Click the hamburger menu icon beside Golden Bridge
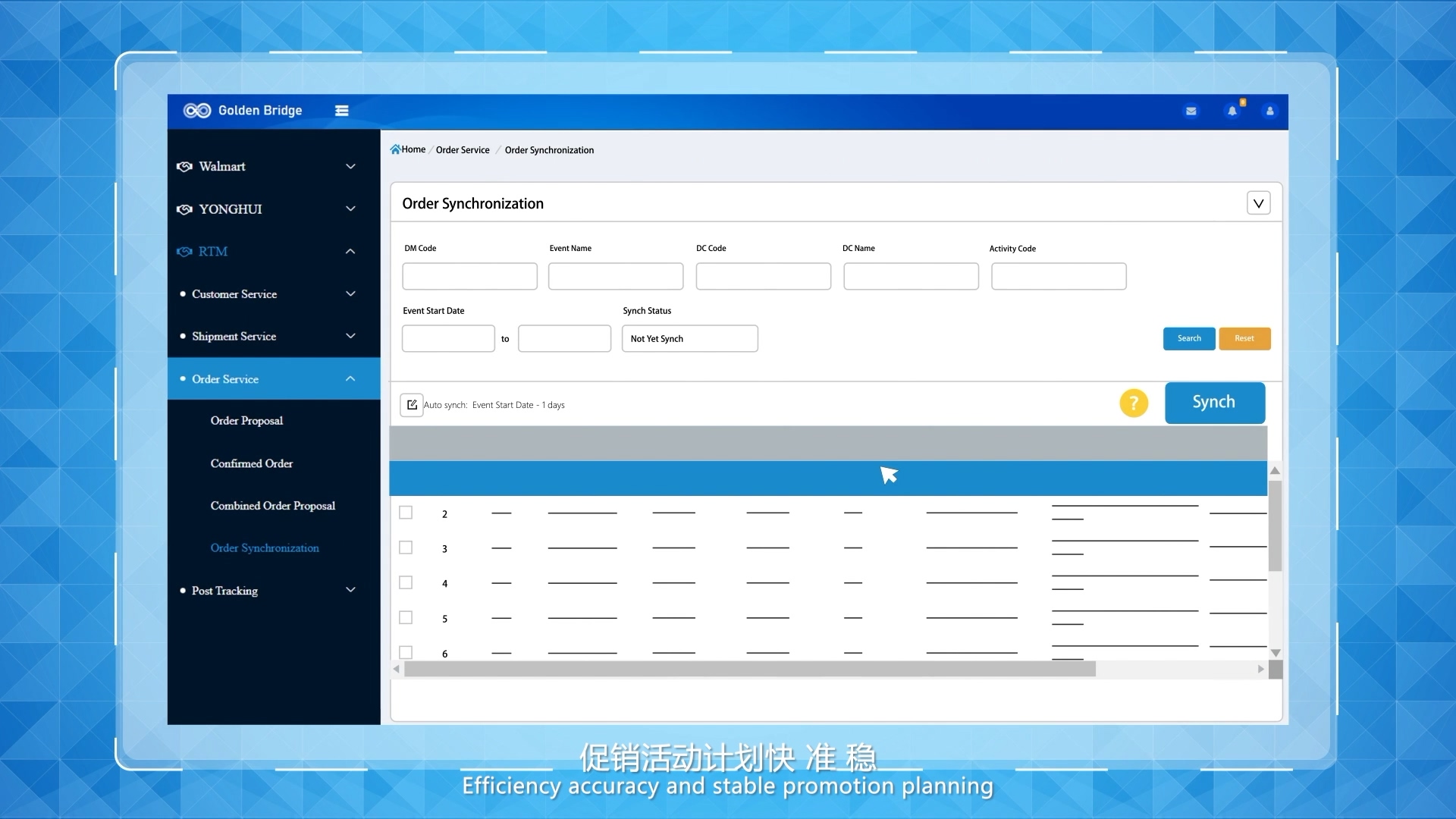The image size is (1456, 819). tap(342, 111)
